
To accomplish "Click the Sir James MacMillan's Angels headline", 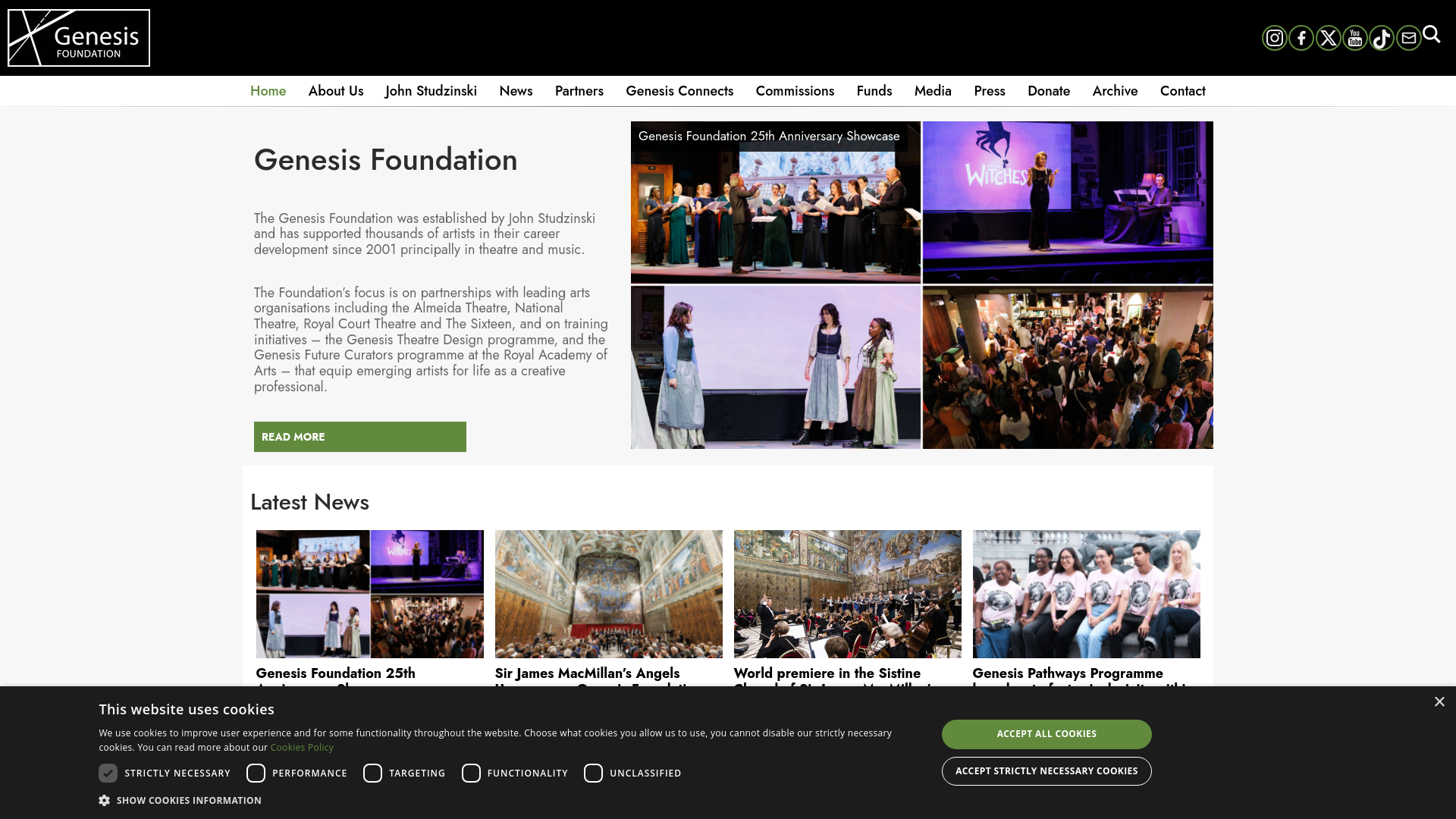I will click(588, 674).
